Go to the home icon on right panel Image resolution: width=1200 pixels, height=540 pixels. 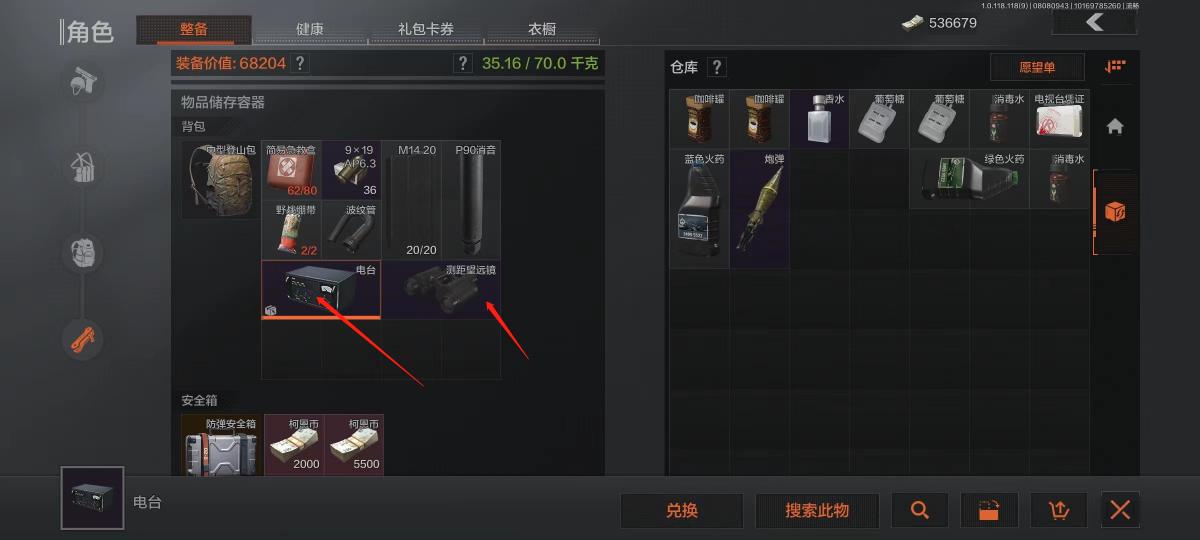[1115, 126]
